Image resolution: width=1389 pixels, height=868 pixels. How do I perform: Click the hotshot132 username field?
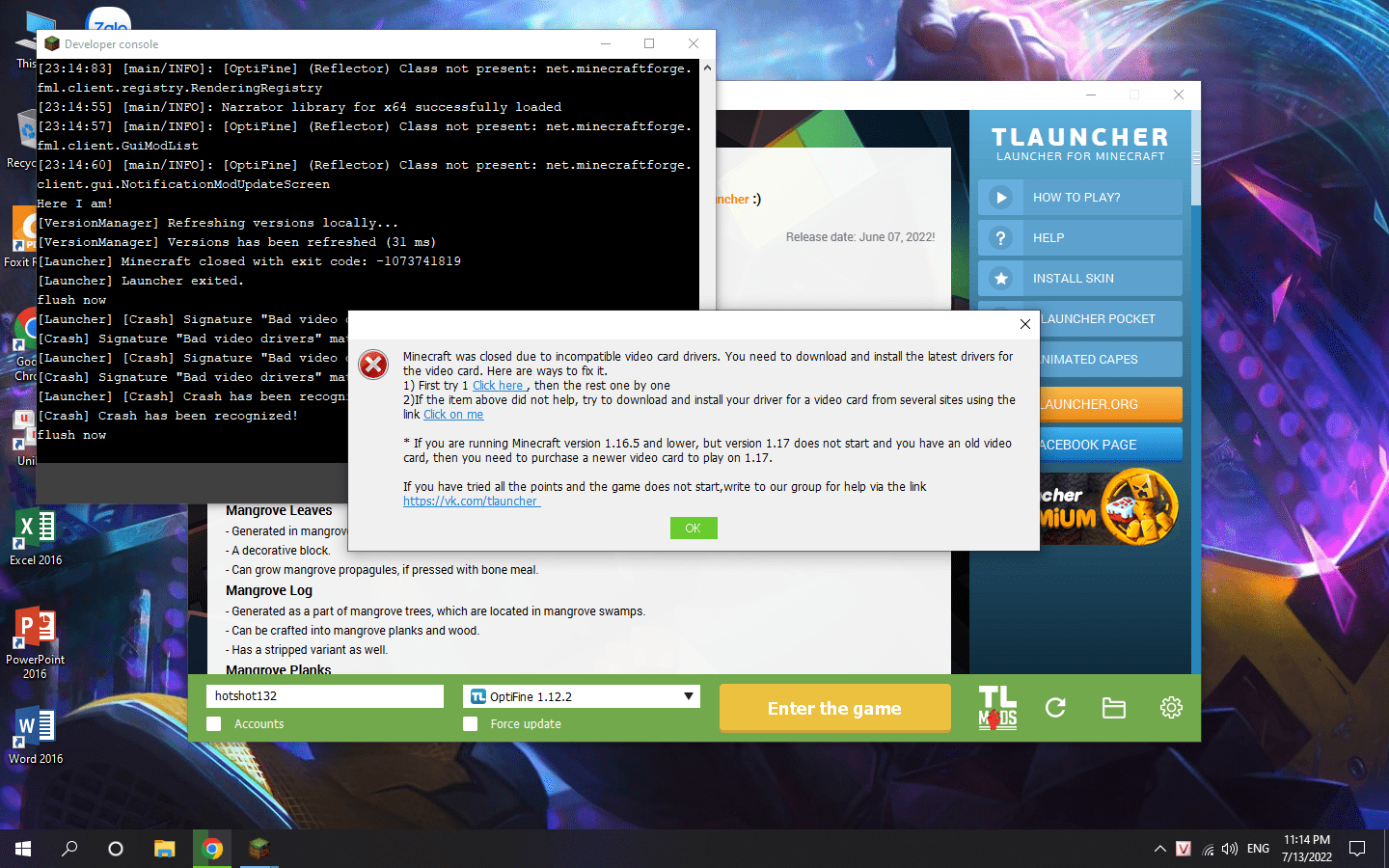pyautogui.click(x=325, y=696)
